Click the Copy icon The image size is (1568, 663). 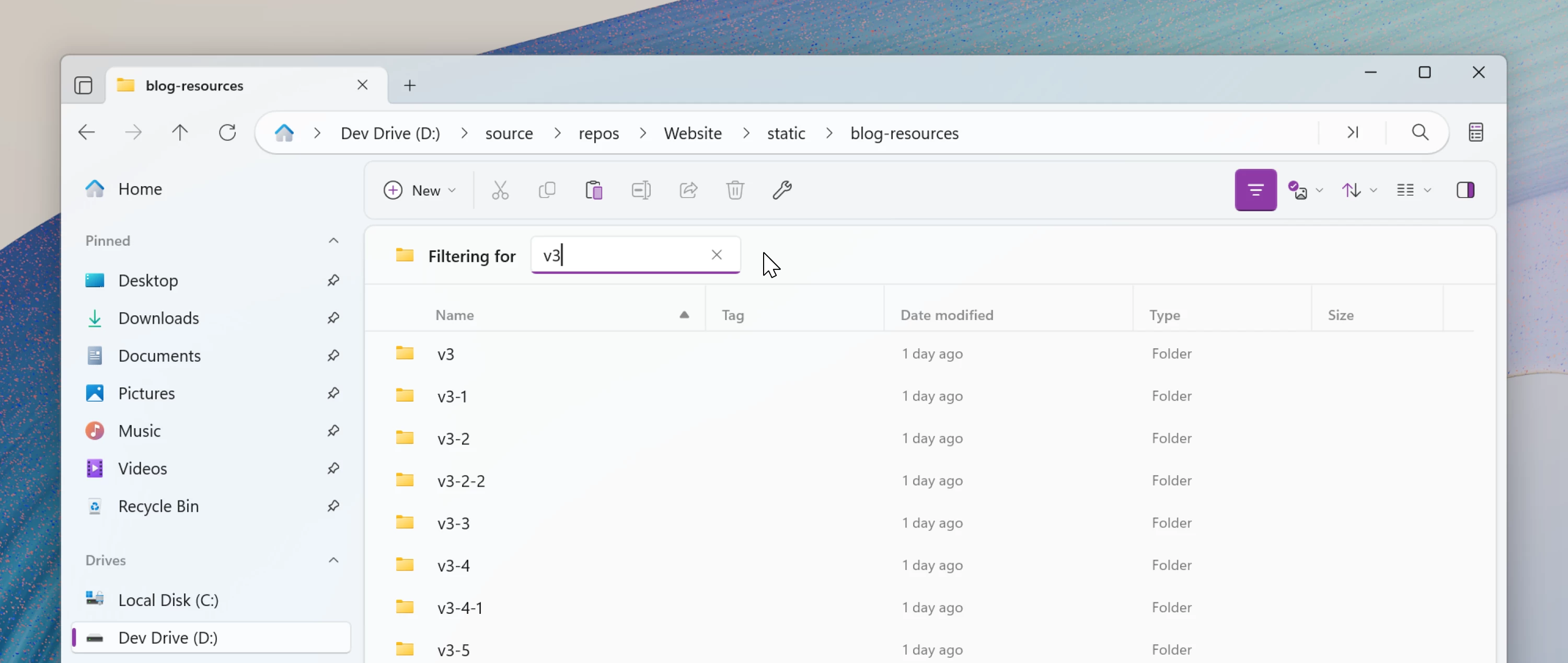[x=547, y=190]
